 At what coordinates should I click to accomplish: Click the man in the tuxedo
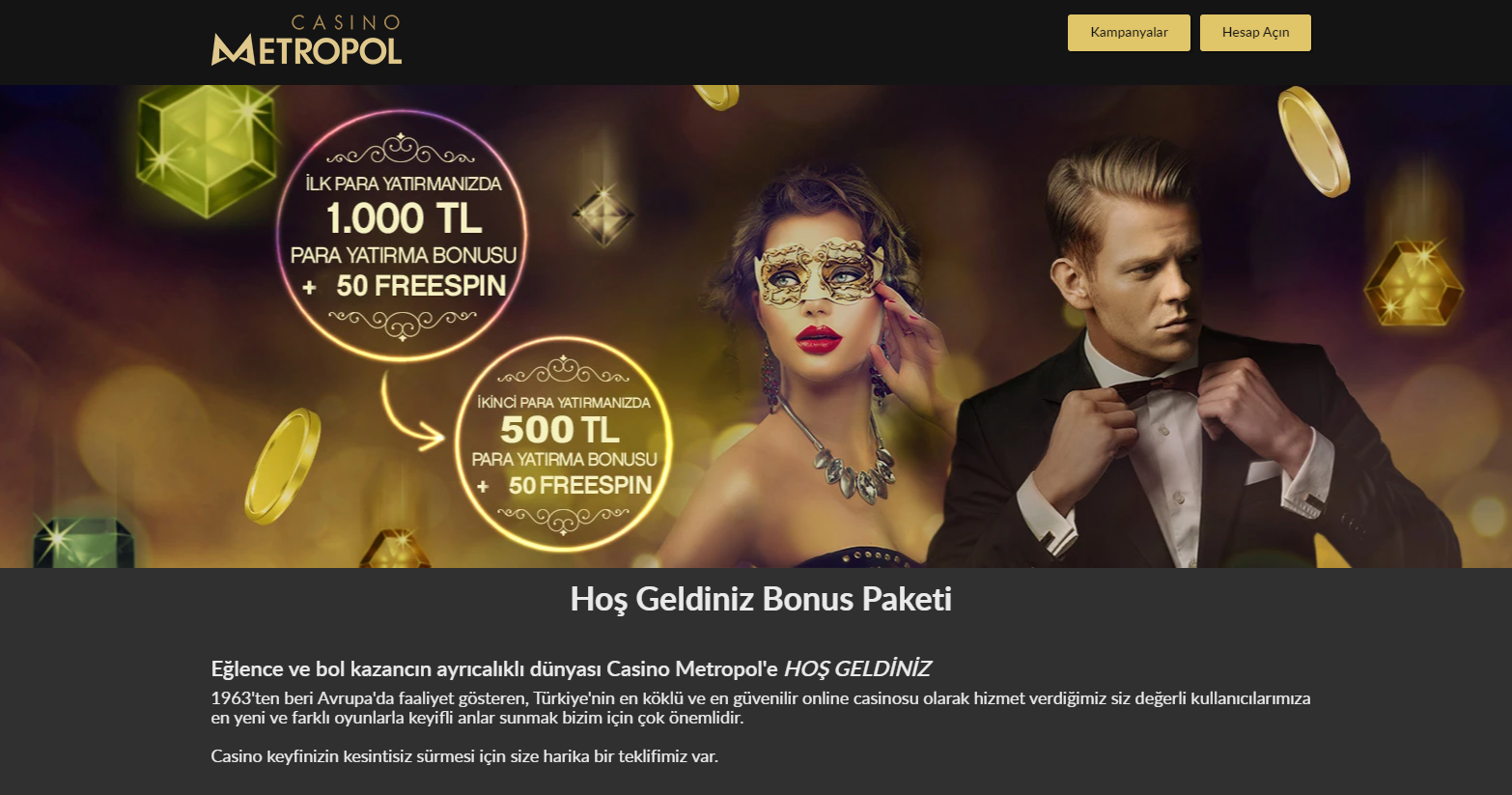(x=1188, y=357)
